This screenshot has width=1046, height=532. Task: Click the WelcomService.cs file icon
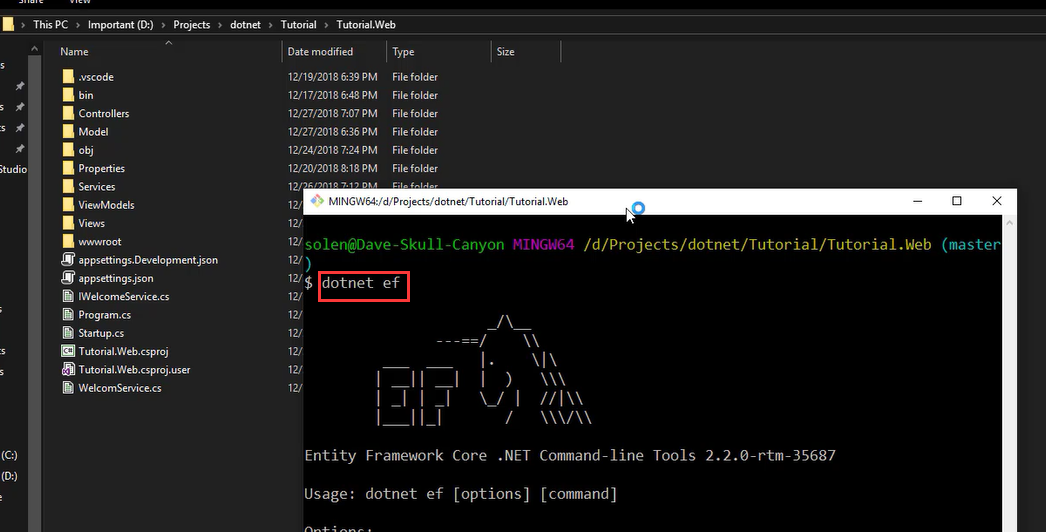coord(68,388)
